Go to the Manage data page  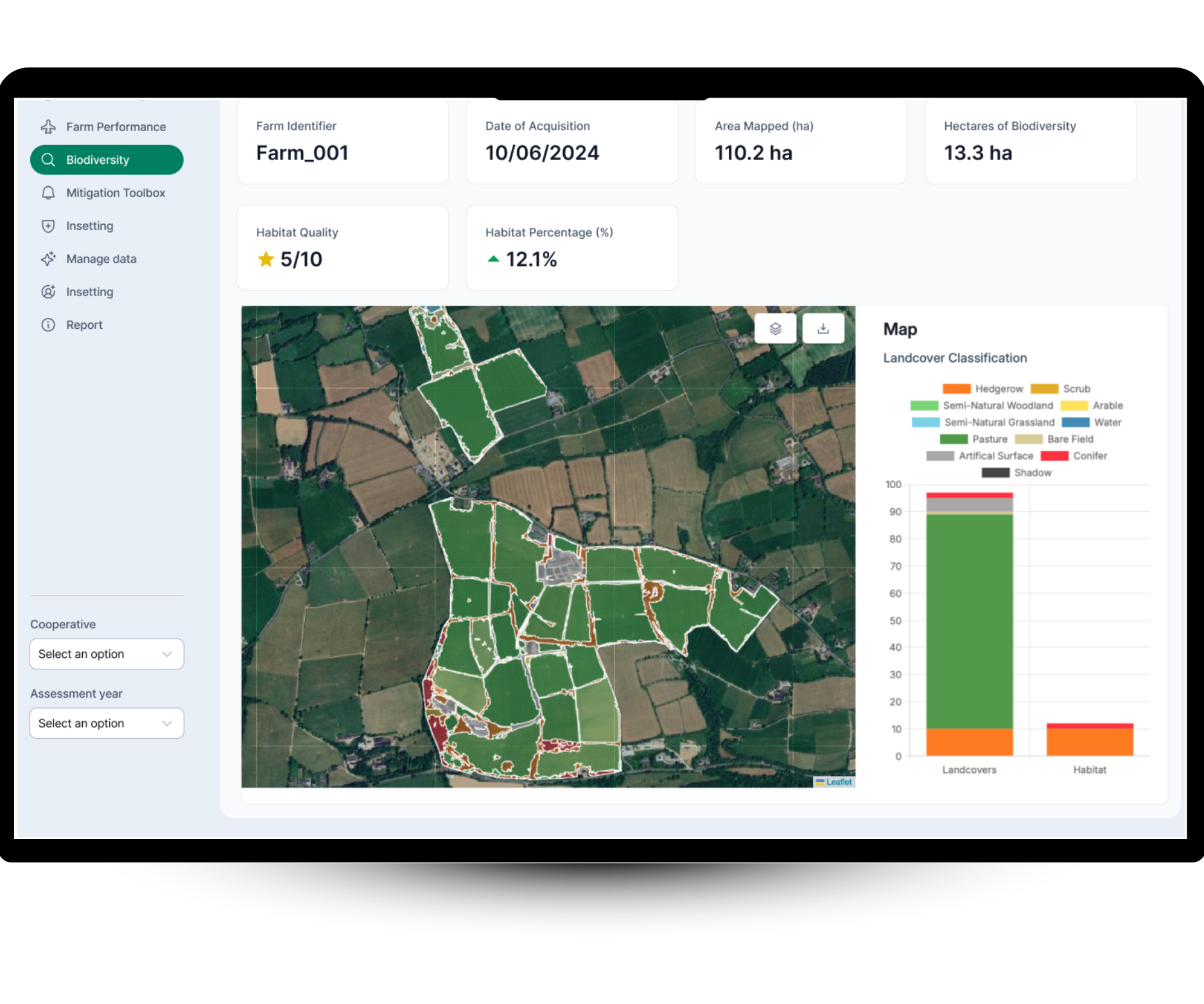point(107,259)
